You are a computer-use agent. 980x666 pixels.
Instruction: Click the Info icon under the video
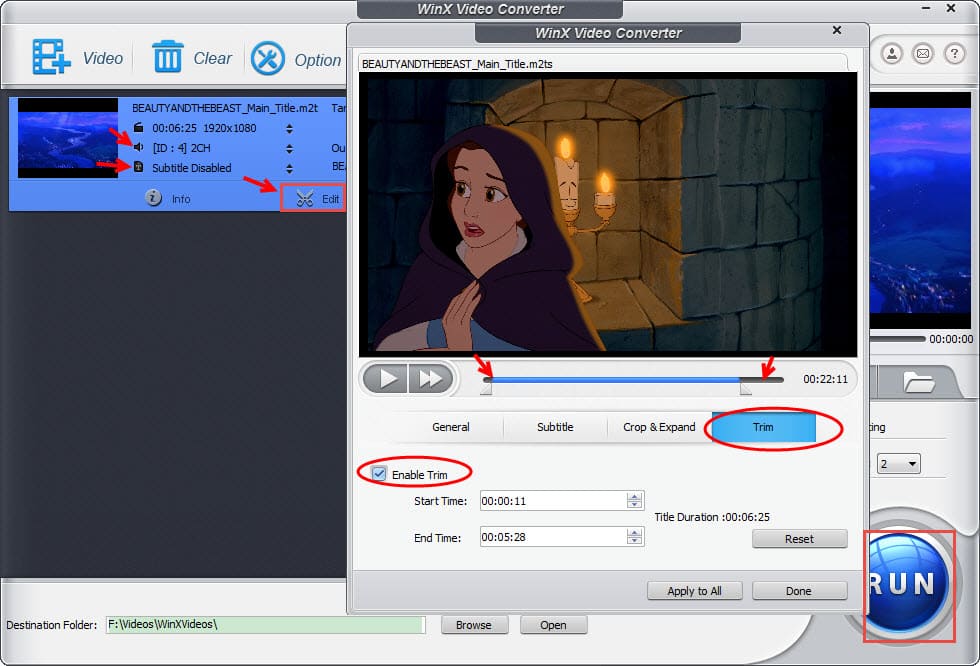tap(153, 198)
